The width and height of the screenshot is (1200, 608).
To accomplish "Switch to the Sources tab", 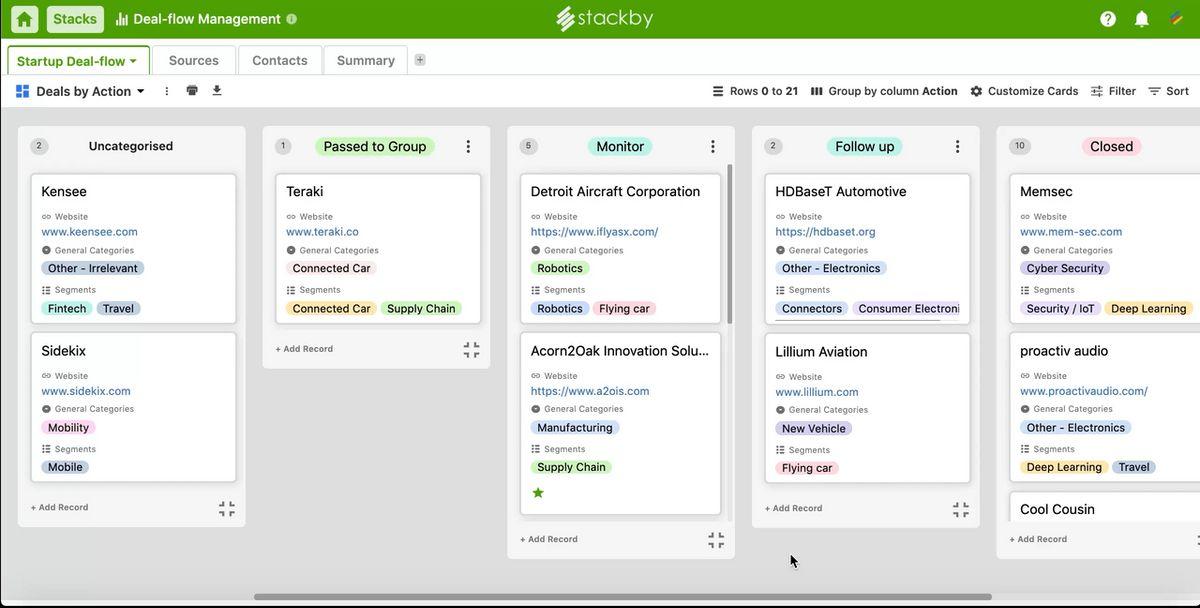I will [194, 60].
